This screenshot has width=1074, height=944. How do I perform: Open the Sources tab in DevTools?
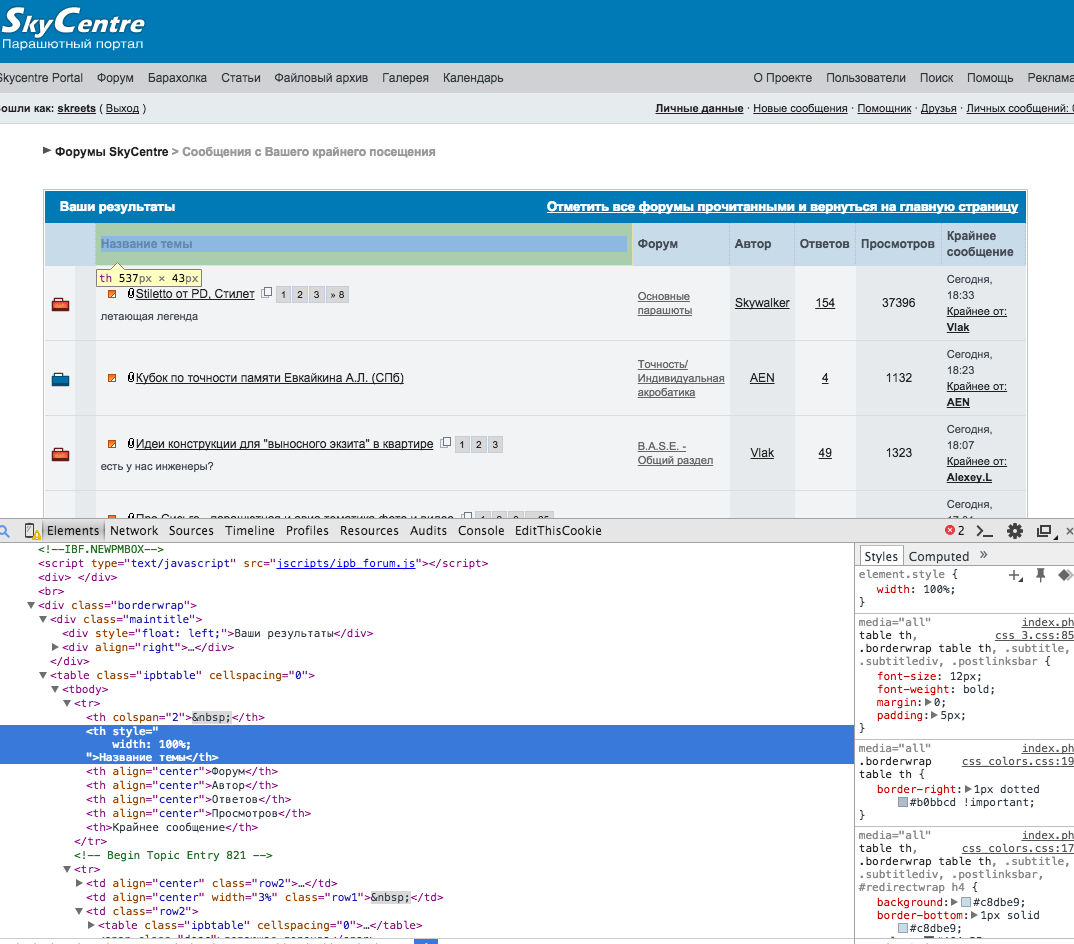pos(191,531)
